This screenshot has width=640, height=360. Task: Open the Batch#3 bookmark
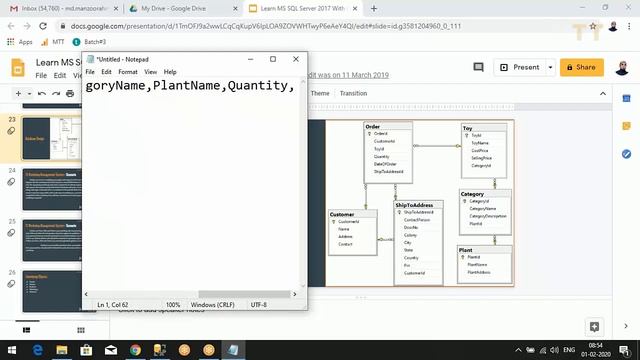coord(89,42)
